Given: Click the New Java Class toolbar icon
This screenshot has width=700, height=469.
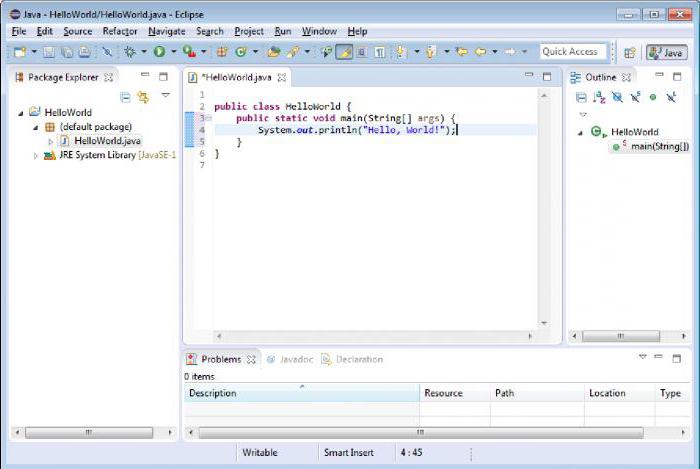Looking at the screenshot, I should tap(241, 52).
